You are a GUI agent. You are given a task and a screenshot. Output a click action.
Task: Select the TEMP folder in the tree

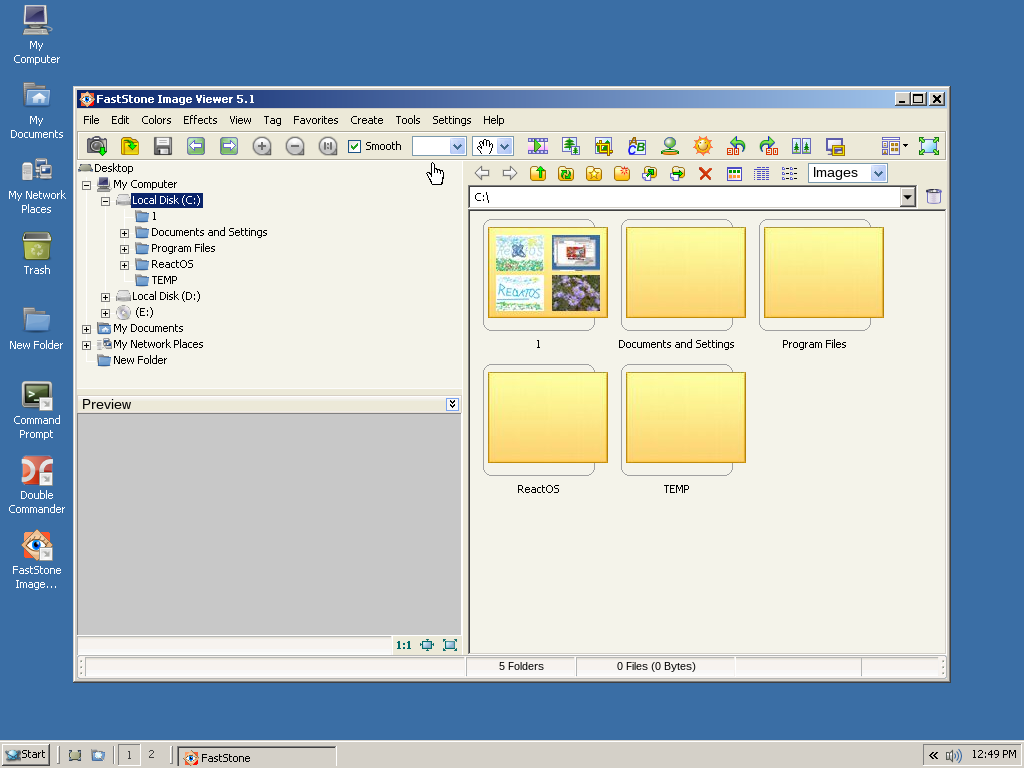pyautogui.click(x=164, y=280)
